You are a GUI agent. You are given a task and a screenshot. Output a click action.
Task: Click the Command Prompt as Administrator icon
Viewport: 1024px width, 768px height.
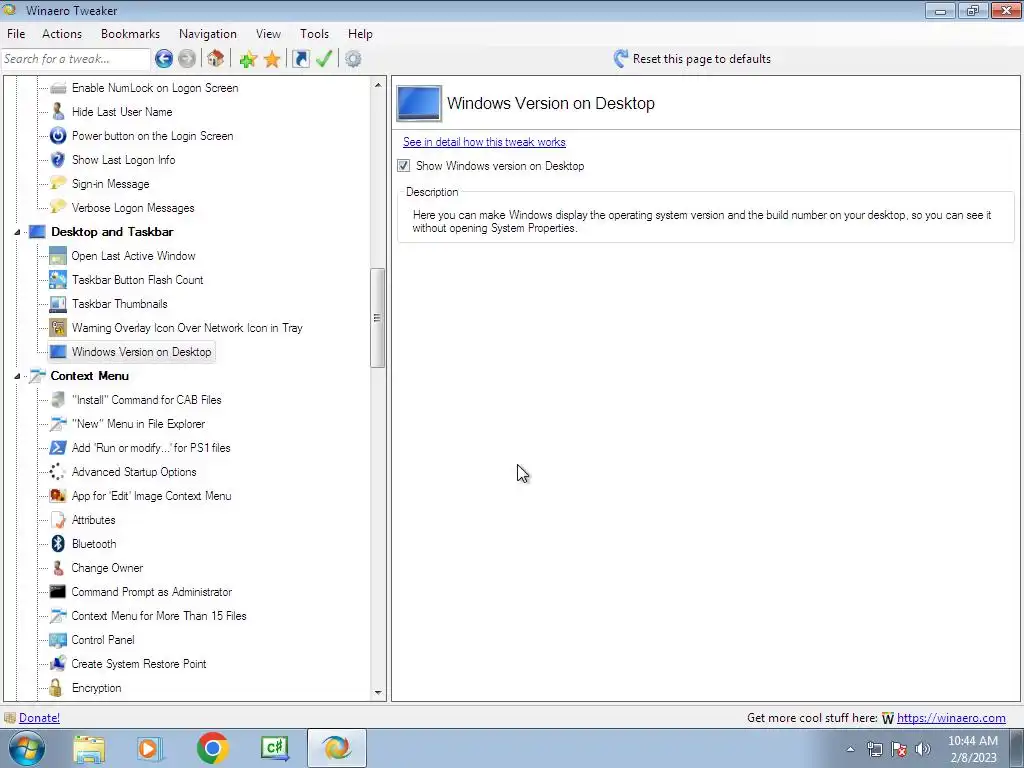point(58,592)
